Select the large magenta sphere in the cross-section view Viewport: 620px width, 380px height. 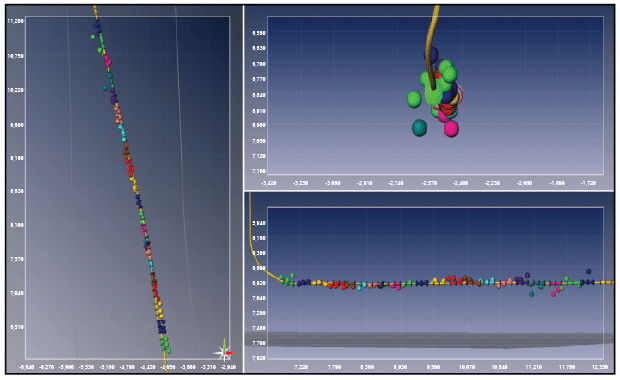451,129
